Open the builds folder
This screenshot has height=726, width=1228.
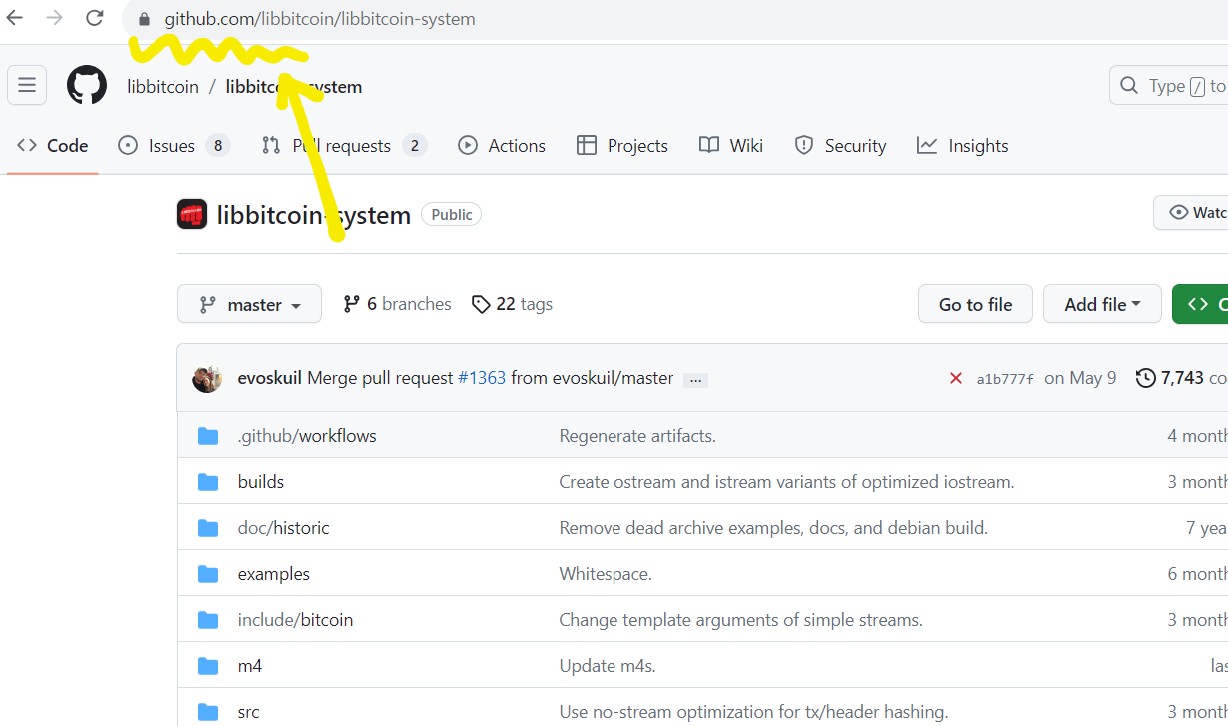261,482
